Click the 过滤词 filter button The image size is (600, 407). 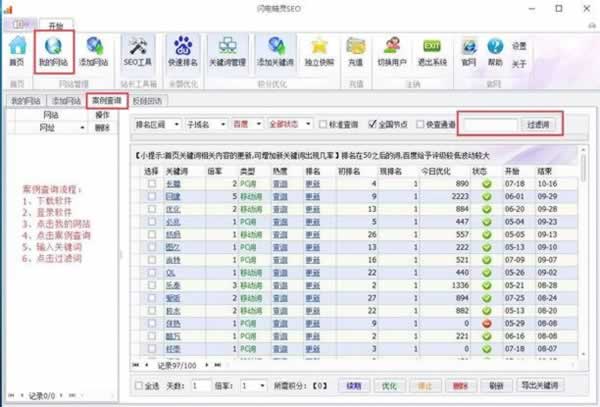pos(540,124)
